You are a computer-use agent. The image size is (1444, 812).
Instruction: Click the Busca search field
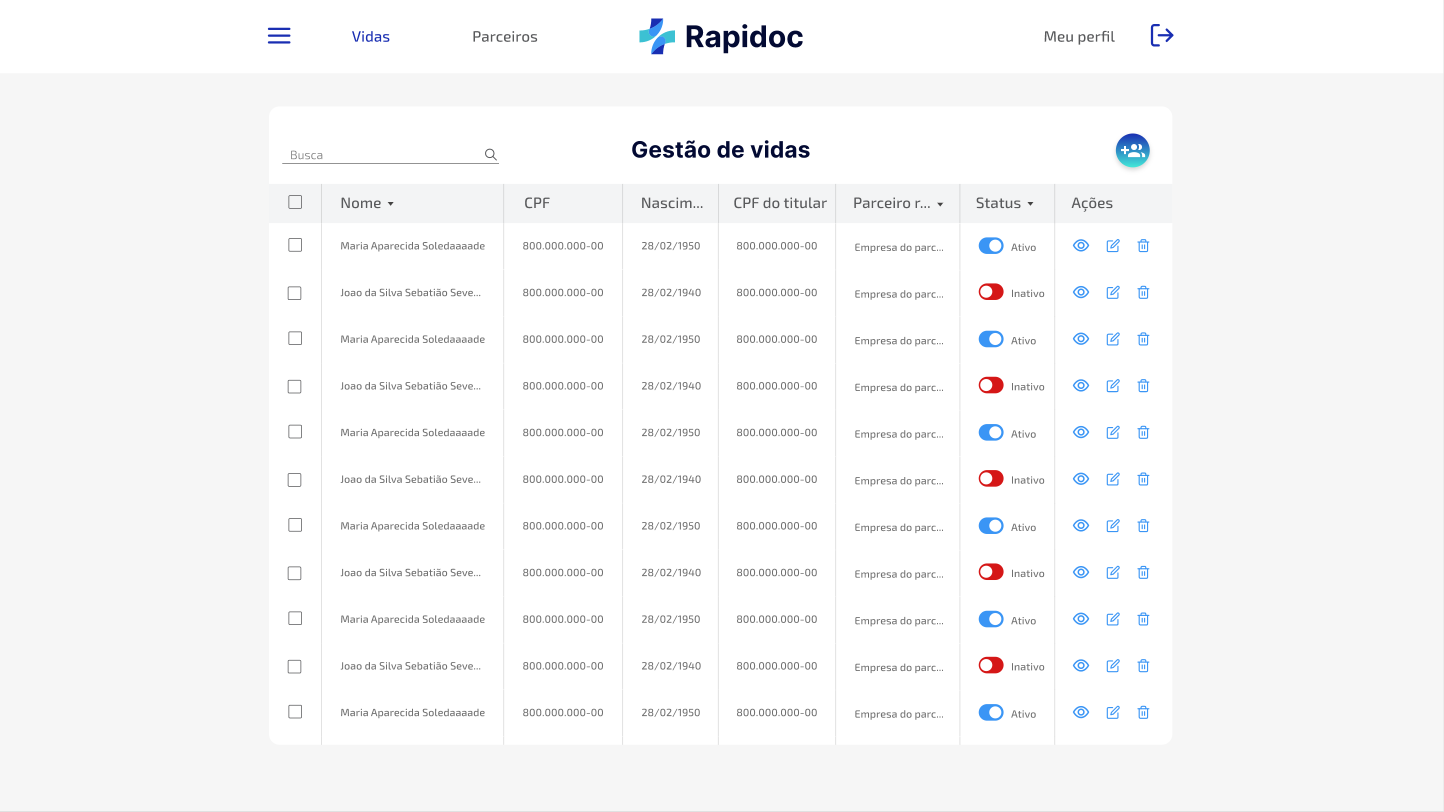point(390,155)
